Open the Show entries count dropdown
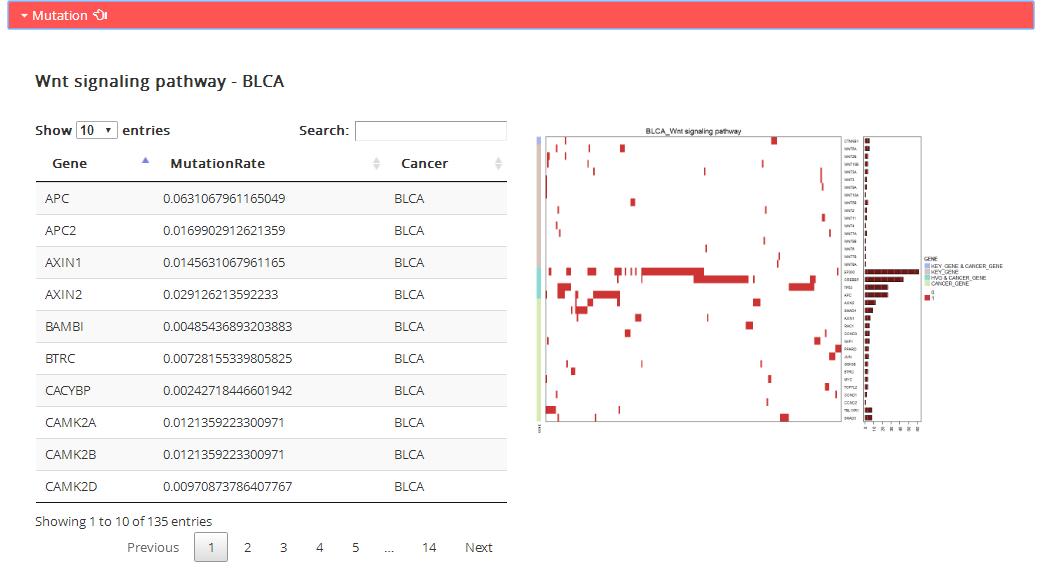Image resolution: width=1049 pixels, height=576 pixels. 97,130
